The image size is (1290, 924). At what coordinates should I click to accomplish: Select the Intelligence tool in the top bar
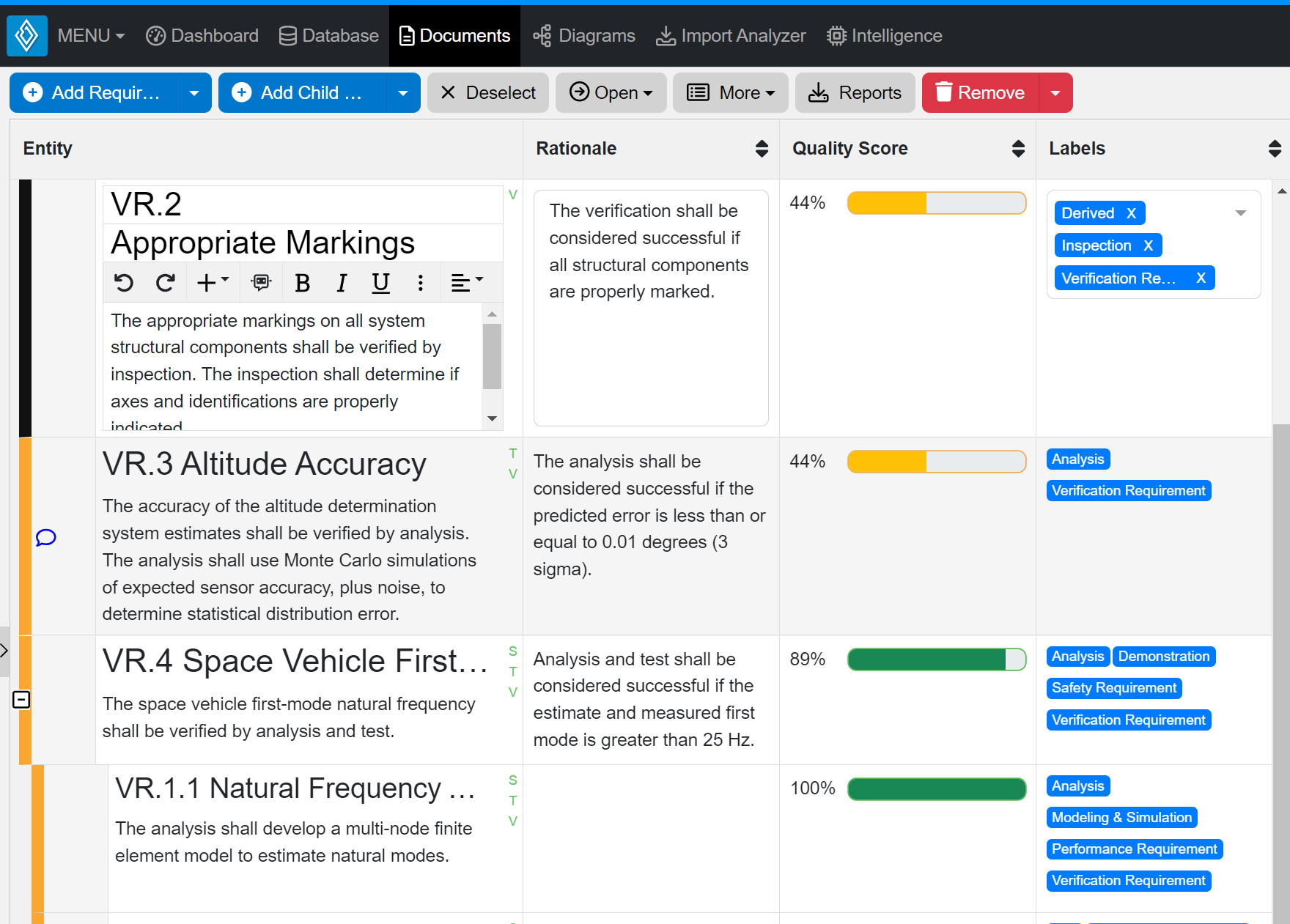point(883,35)
